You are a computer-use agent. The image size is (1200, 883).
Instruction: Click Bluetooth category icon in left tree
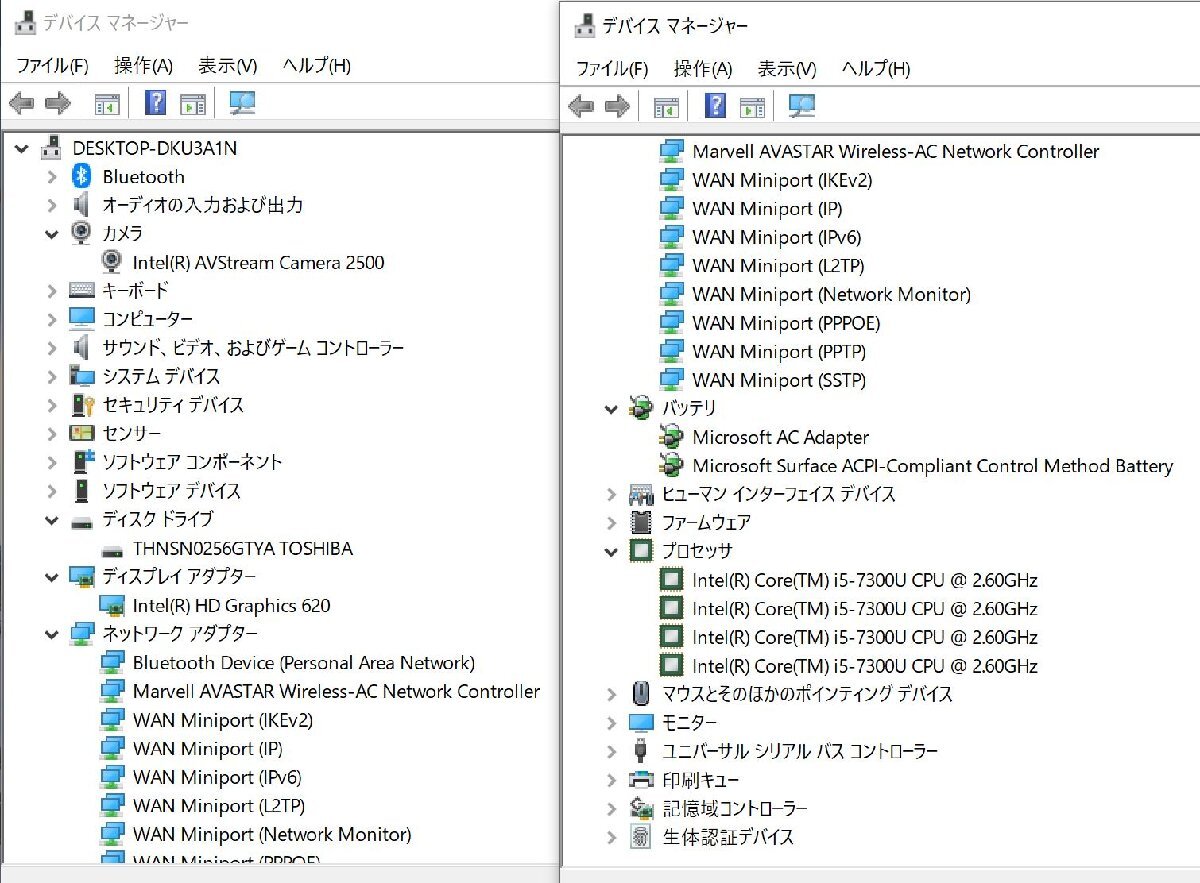(x=82, y=177)
